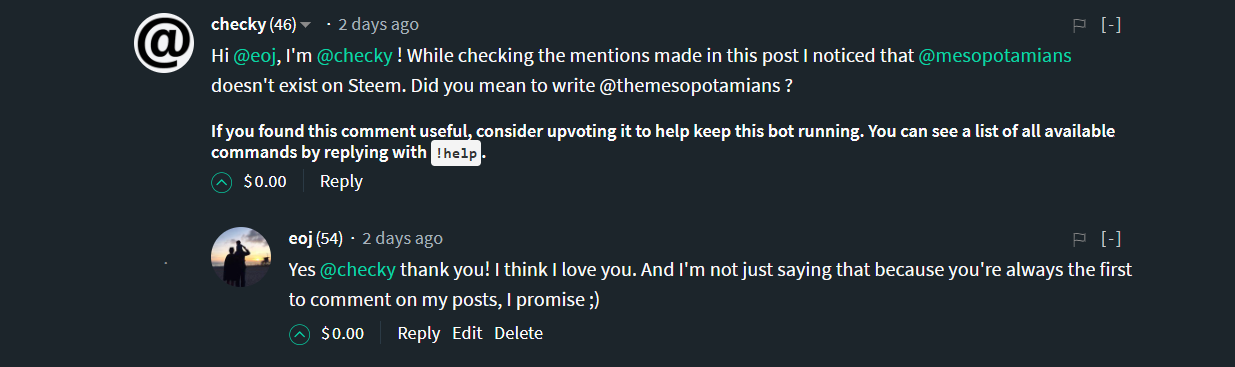The height and width of the screenshot is (367, 1235).
Task: Reply to eoj's comment
Action: 418,334
